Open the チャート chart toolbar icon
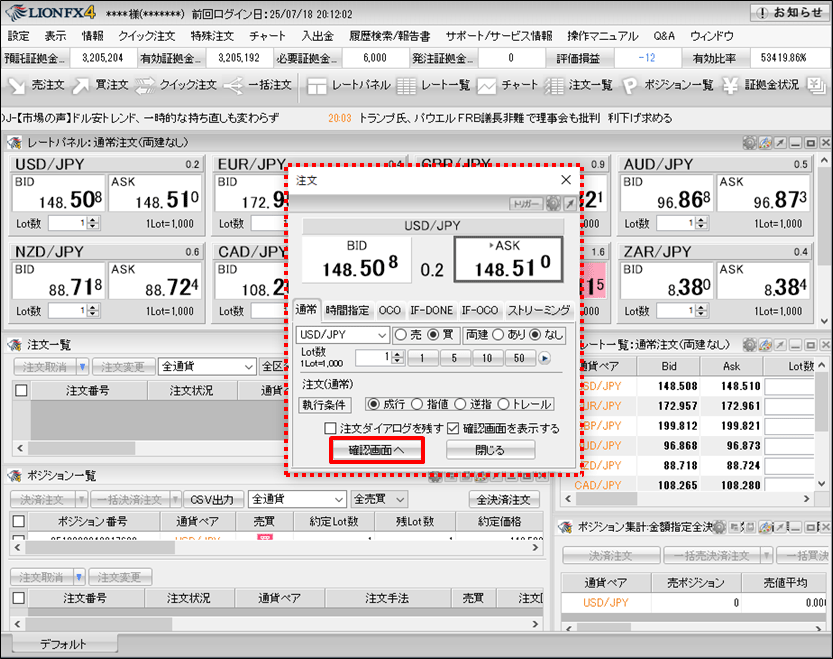 (x=511, y=85)
